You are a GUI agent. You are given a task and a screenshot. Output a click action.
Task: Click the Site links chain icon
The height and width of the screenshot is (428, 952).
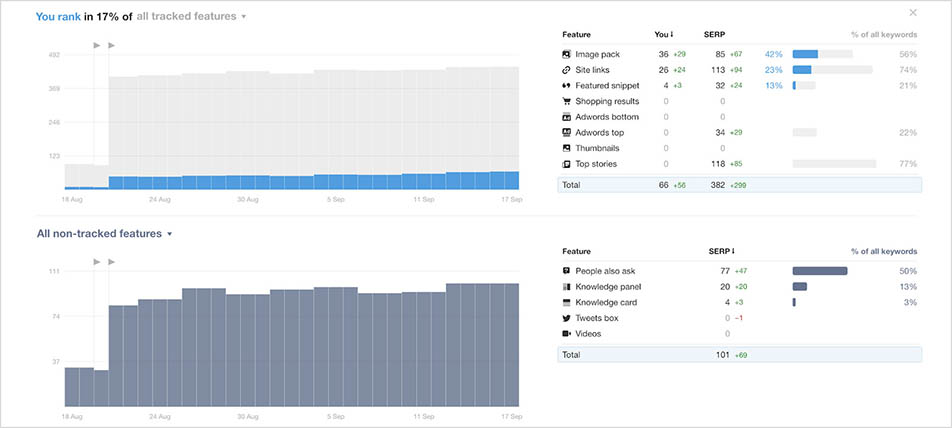click(x=566, y=70)
